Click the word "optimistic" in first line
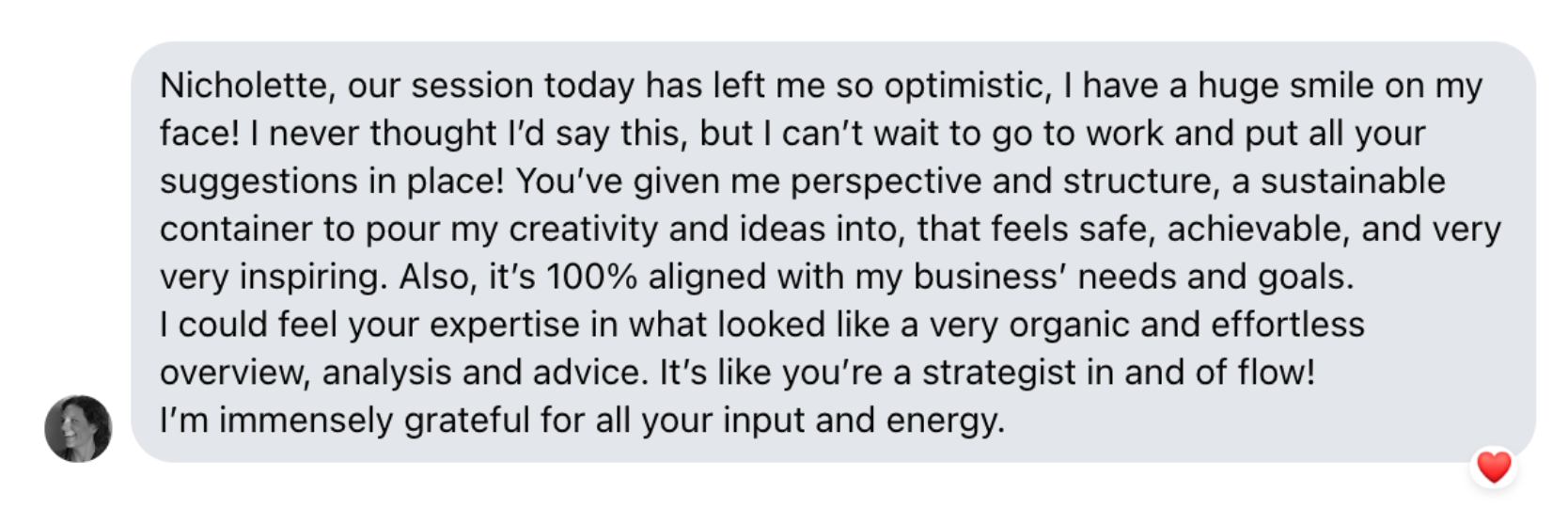 point(965,86)
